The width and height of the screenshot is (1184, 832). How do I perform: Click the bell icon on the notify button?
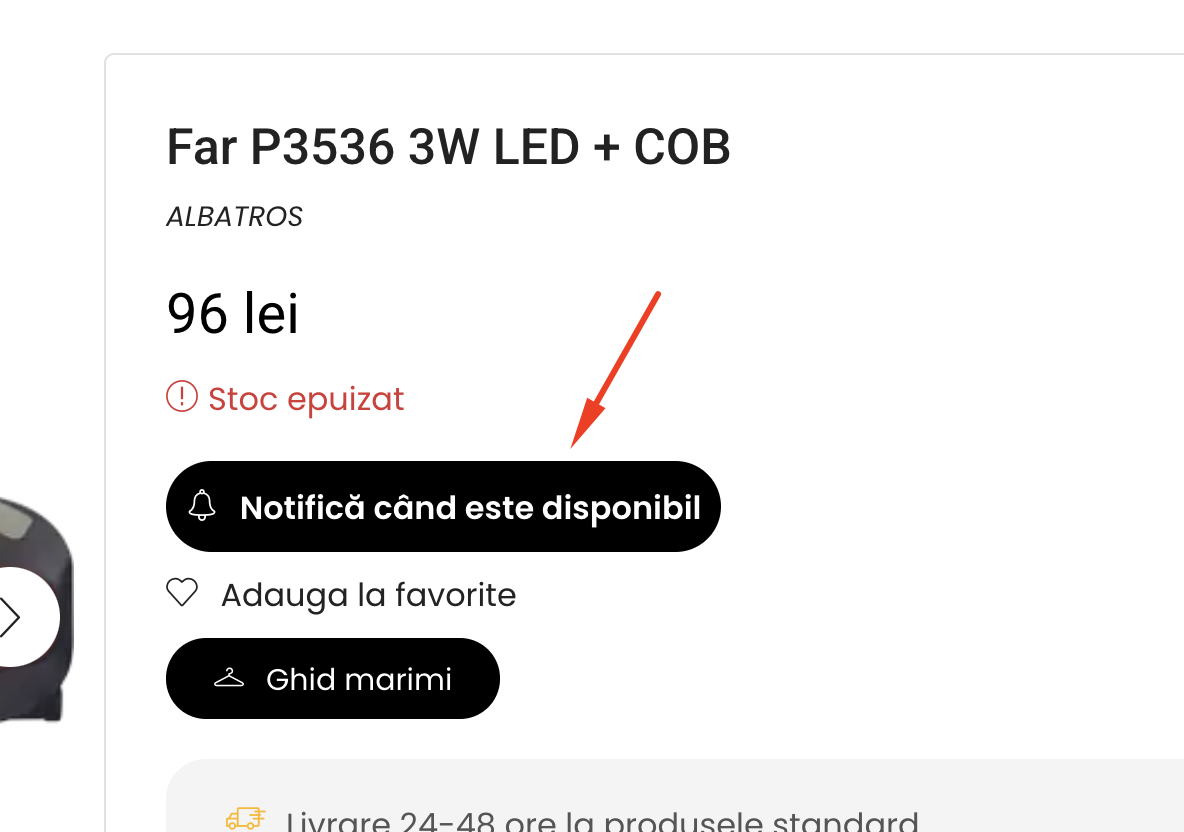pyautogui.click(x=202, y=505)
